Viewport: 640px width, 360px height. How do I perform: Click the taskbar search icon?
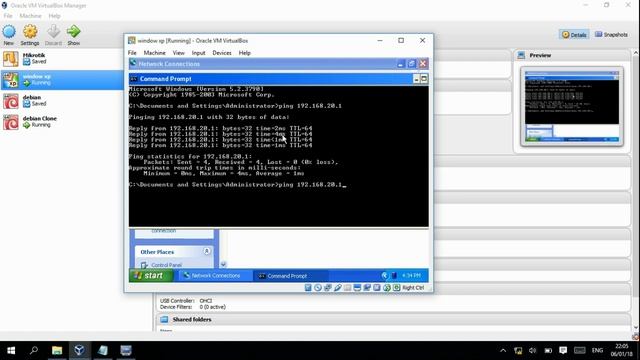pyautogui.click(x=34, y=351)
